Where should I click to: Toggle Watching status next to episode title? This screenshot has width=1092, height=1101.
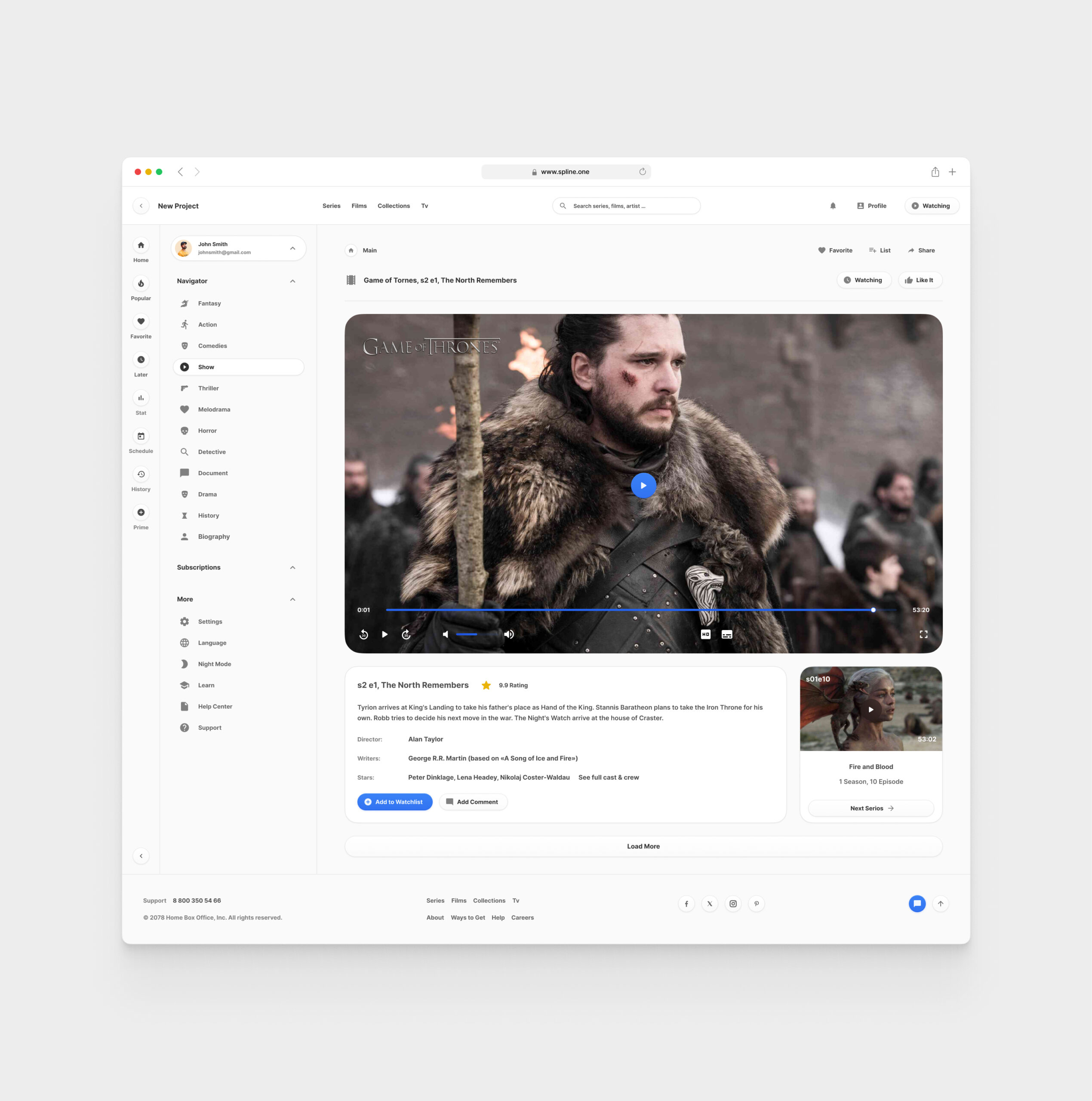click(x=864, y=280)
